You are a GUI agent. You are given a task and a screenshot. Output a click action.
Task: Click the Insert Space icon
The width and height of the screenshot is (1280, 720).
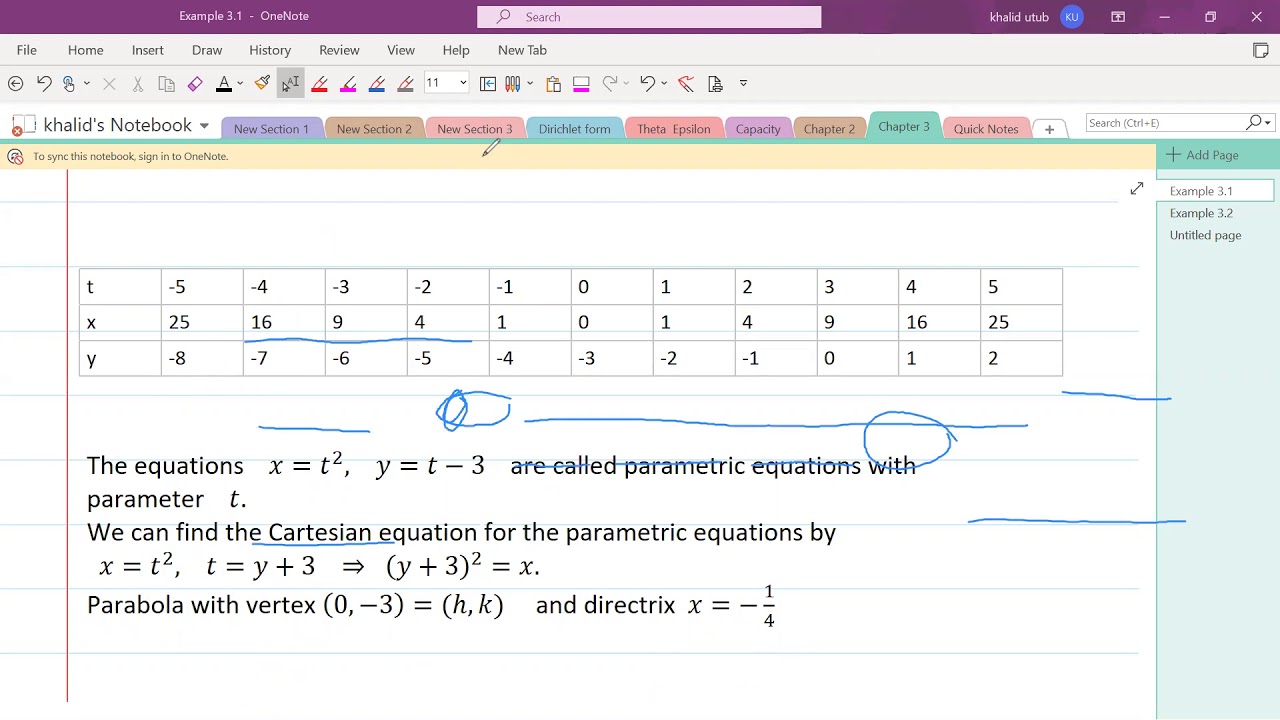pyautogui.click(x=488, y=84)
